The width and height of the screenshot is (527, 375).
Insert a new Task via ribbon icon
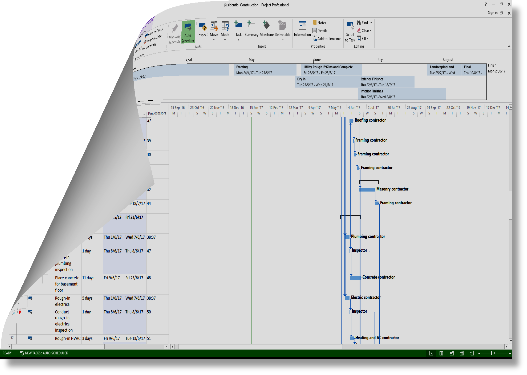click(x=238, y=29)
